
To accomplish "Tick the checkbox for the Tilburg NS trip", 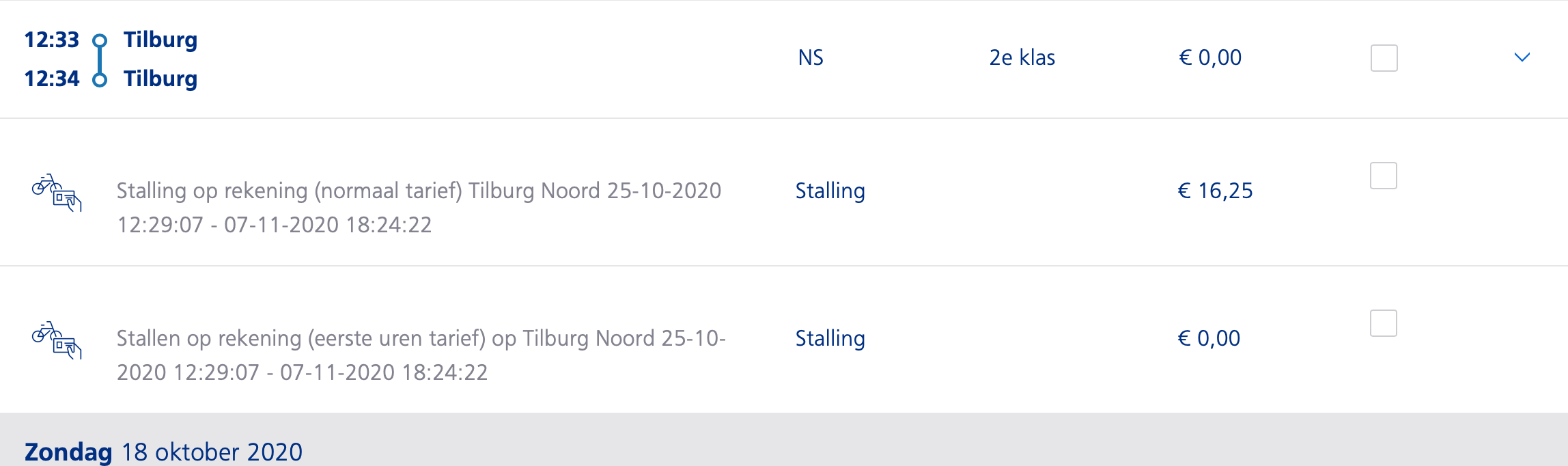I will click(1384, 58).
